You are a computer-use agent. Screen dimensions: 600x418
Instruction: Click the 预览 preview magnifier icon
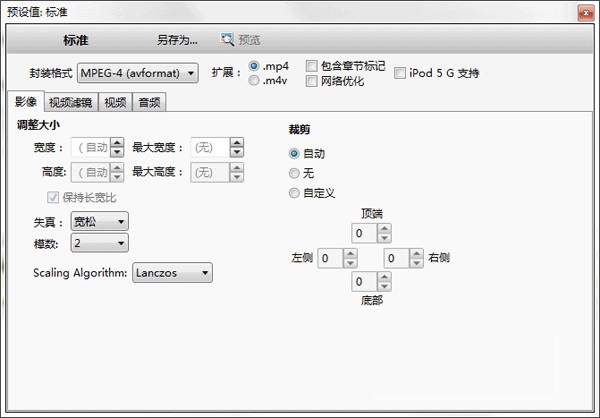tap(227, 39)
